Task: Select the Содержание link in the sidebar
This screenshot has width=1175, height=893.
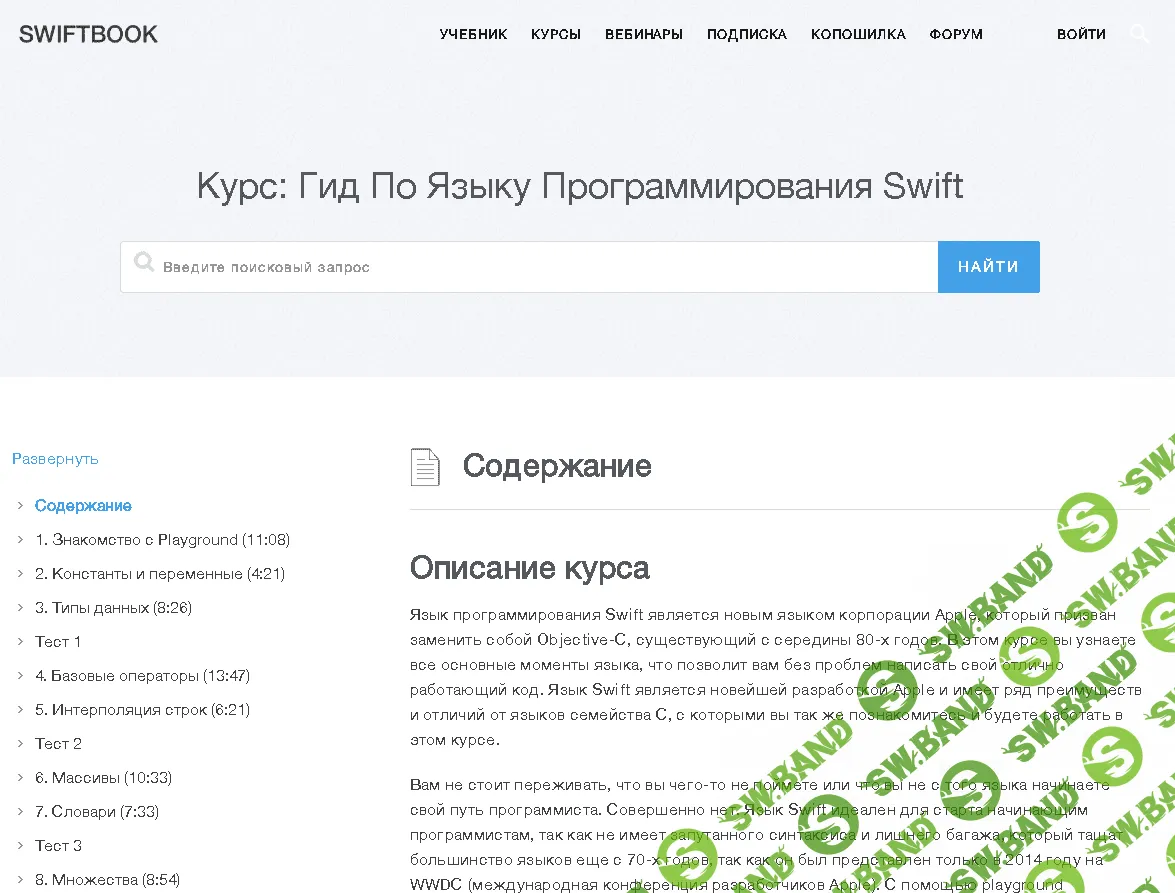Action: [x=83, y=505]
